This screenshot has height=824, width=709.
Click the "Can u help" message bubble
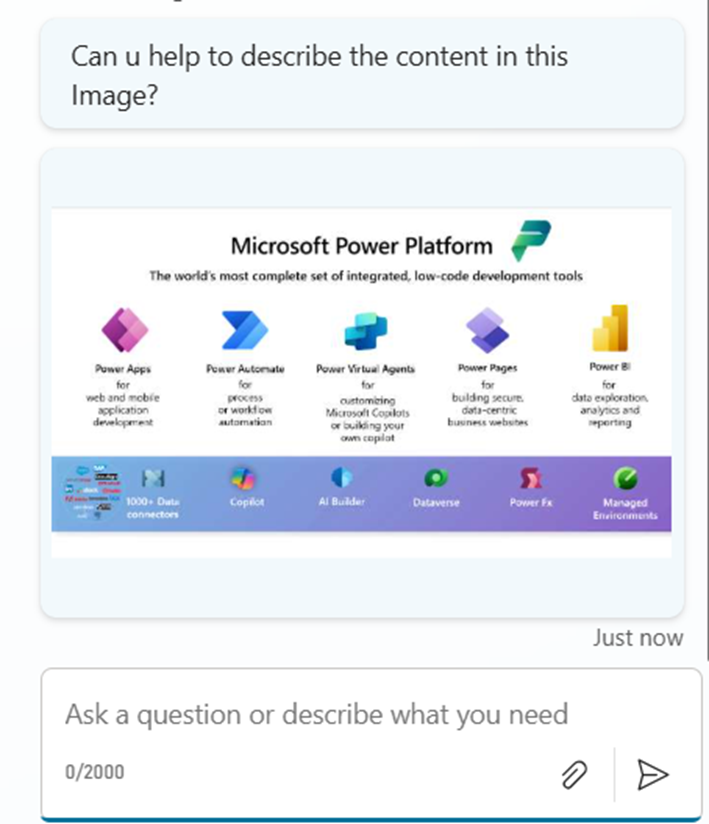click(x=362, y=74)
